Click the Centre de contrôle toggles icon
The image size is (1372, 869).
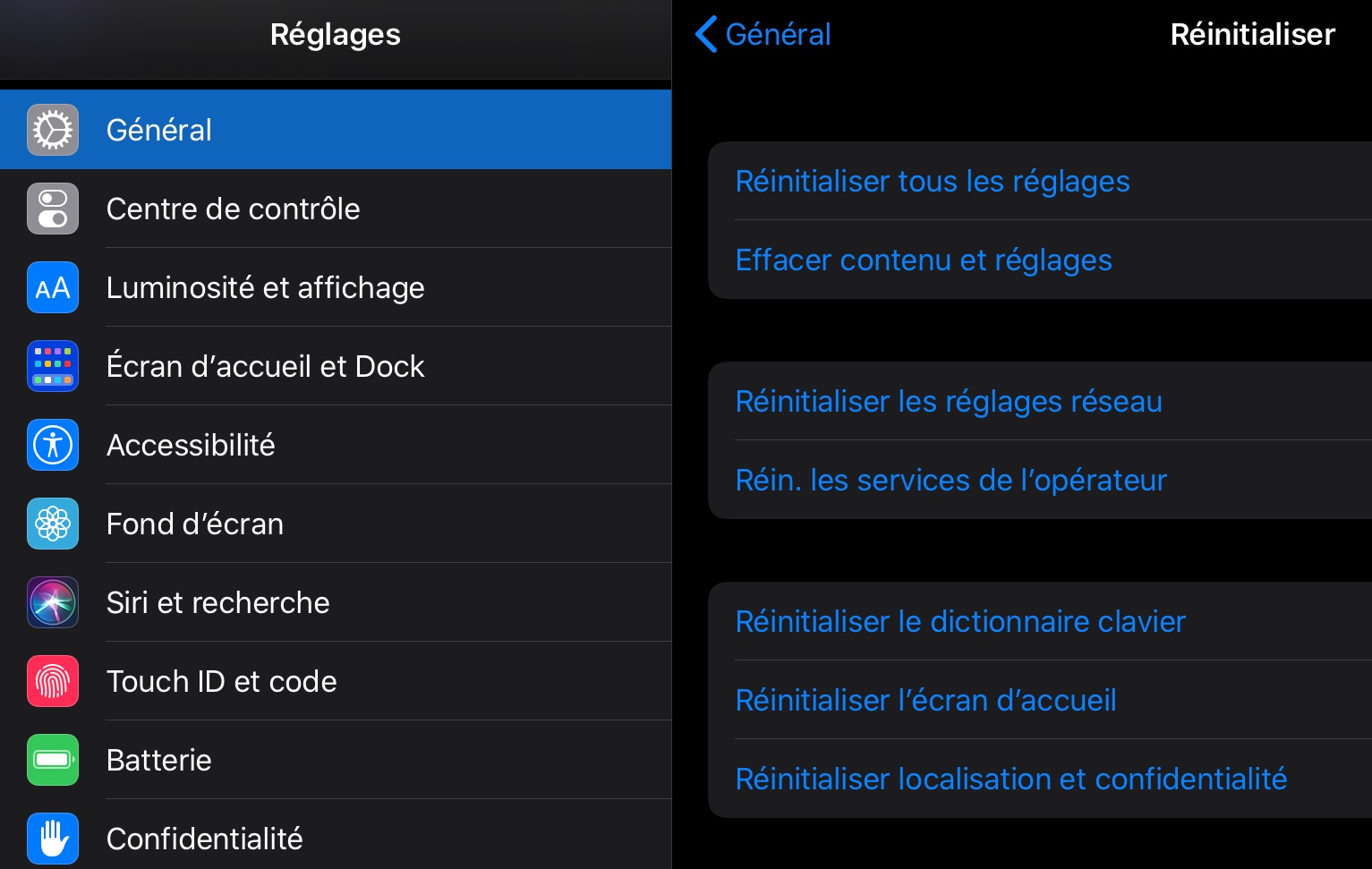tap(53, 209)
